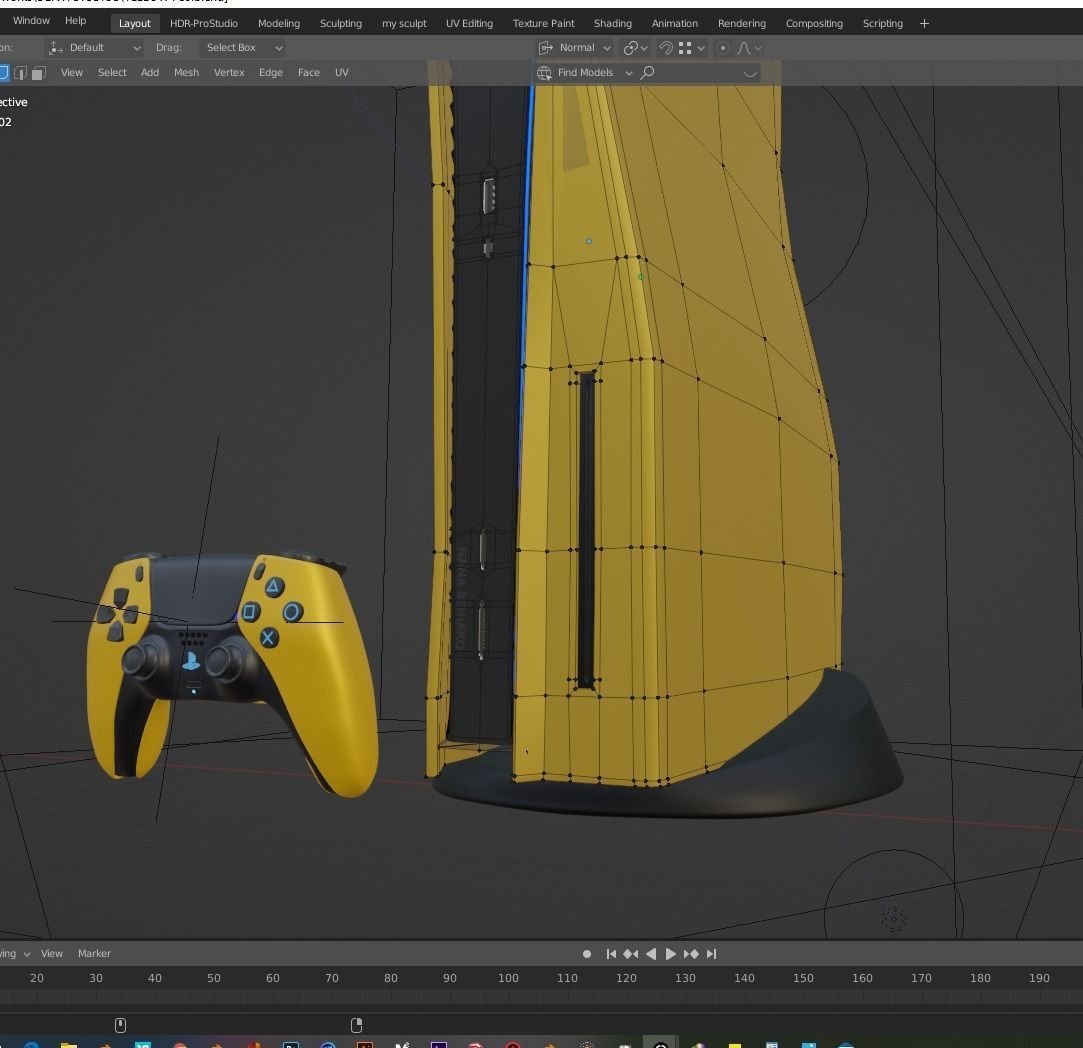Click the asset search magnifier icon
The height and width of the screenshot is (1048, 1083).
point(647,73)
